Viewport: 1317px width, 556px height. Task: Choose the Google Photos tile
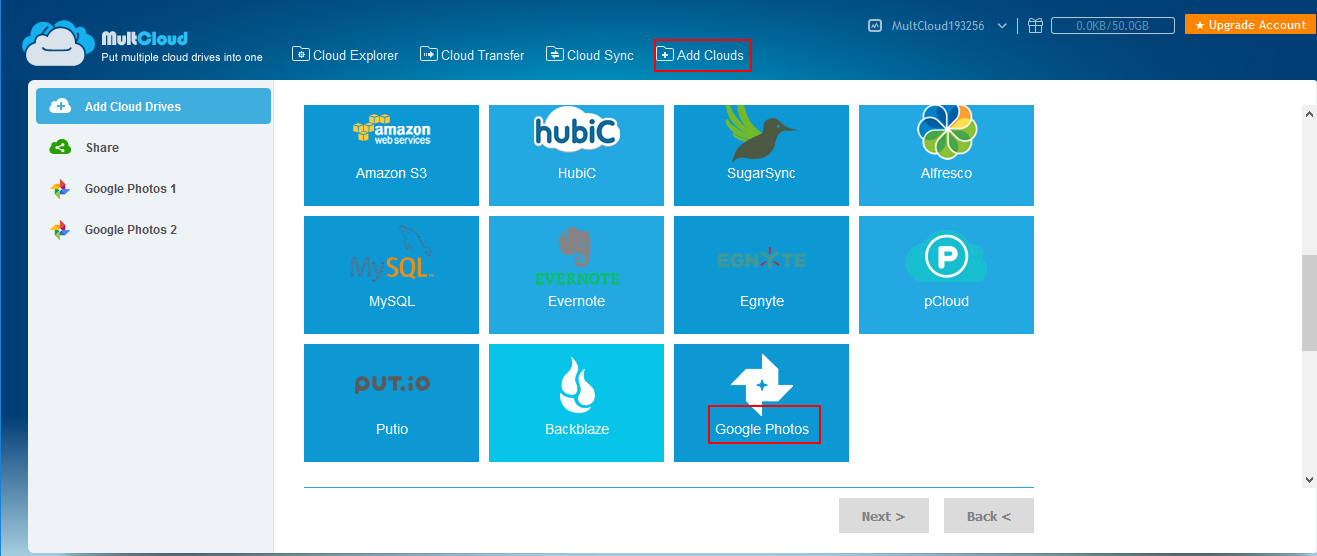click(x=761, y=403)
